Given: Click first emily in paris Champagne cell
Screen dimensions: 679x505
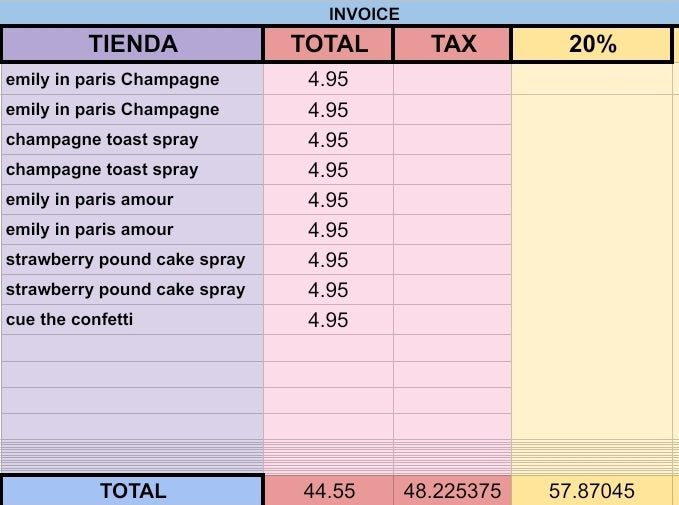Looking at the screenshot, I should click(132, 79).
